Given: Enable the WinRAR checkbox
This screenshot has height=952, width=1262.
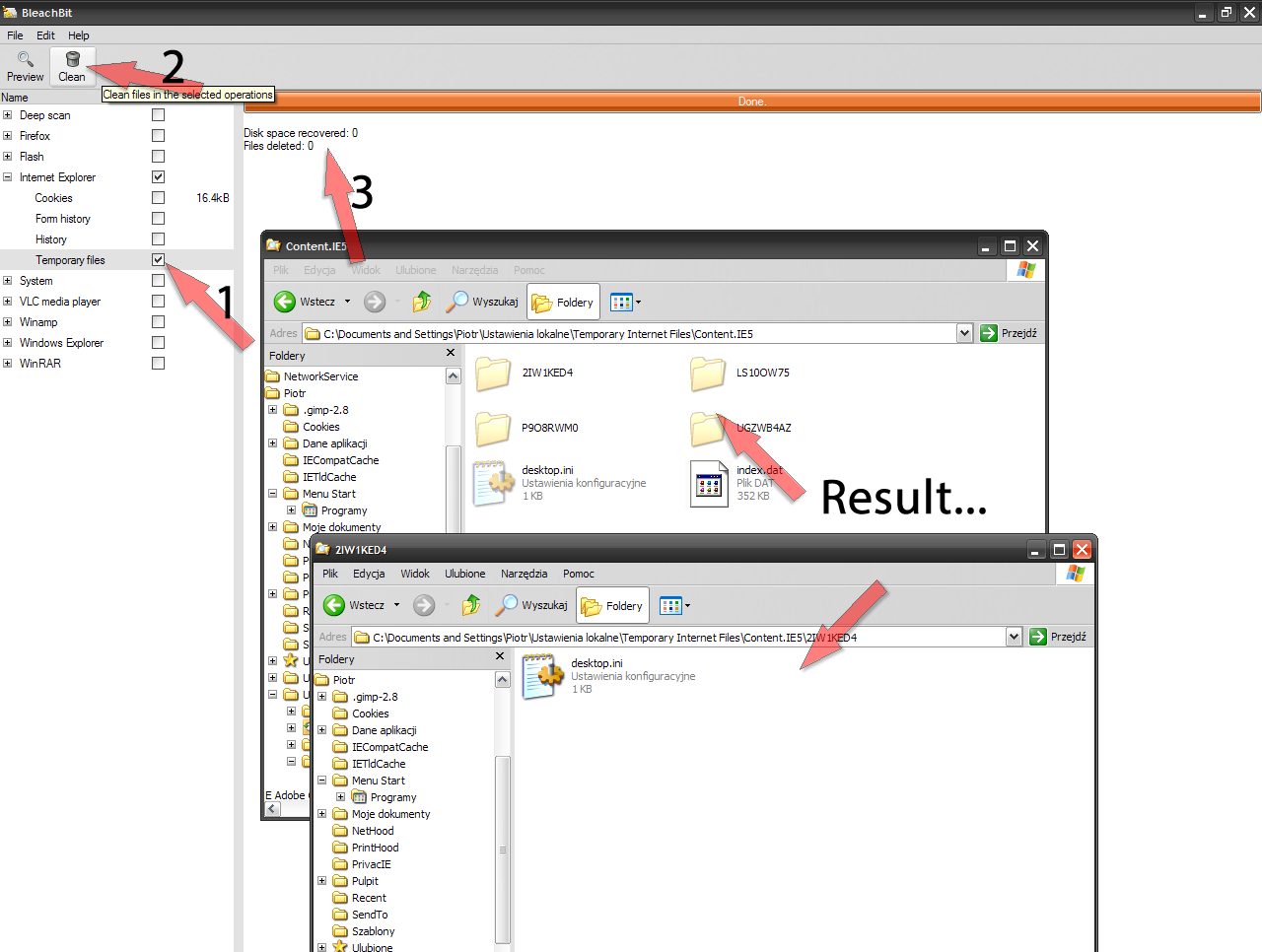Looking at the screenshot, I should (x=158, y=364).
